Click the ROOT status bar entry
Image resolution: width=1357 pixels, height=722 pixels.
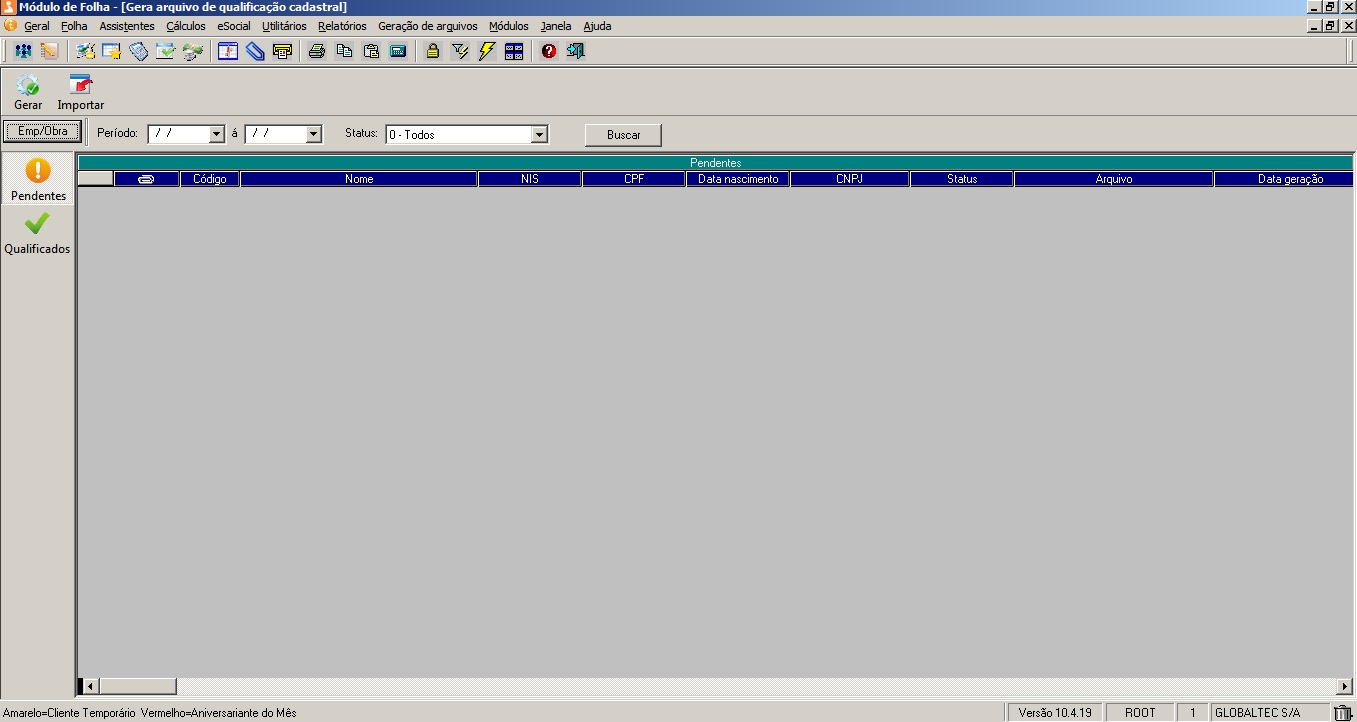(x=1140, y=713)
